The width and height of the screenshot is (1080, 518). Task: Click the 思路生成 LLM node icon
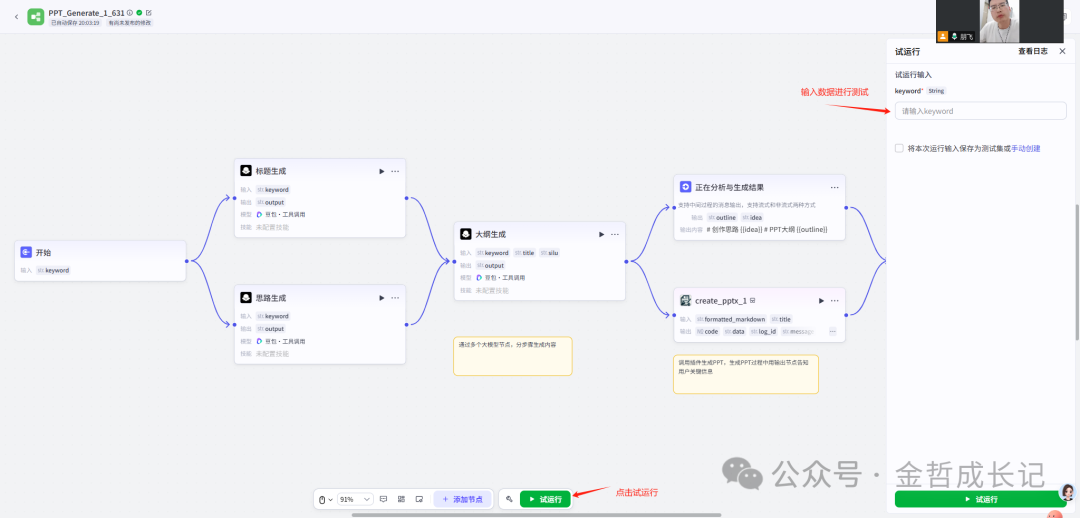pyautogui.click(x=246, y=298)
